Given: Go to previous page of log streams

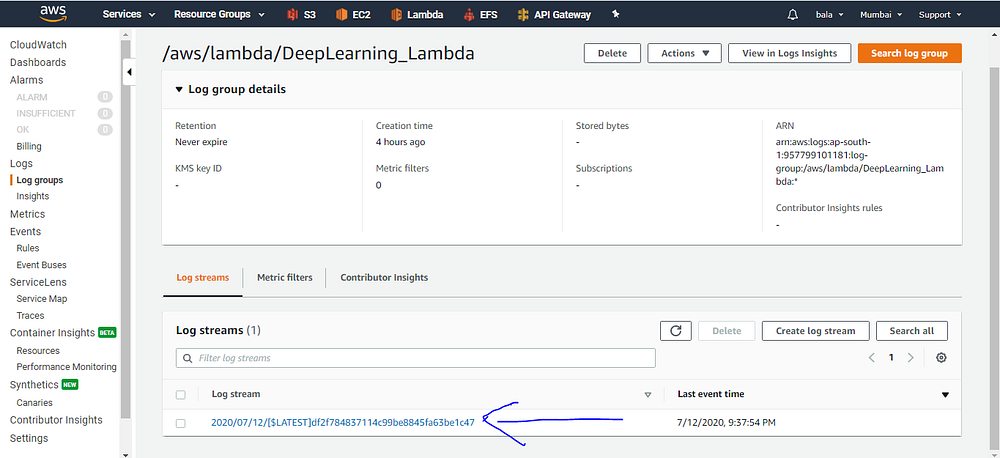Looking at the screenshot, I should (871, 358).
